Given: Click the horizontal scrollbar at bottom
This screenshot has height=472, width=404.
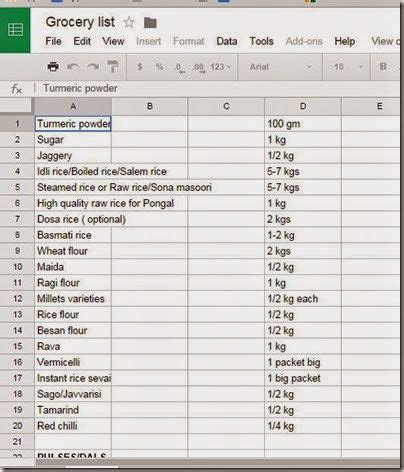Looking at the screenshot, I should [217, 462].
